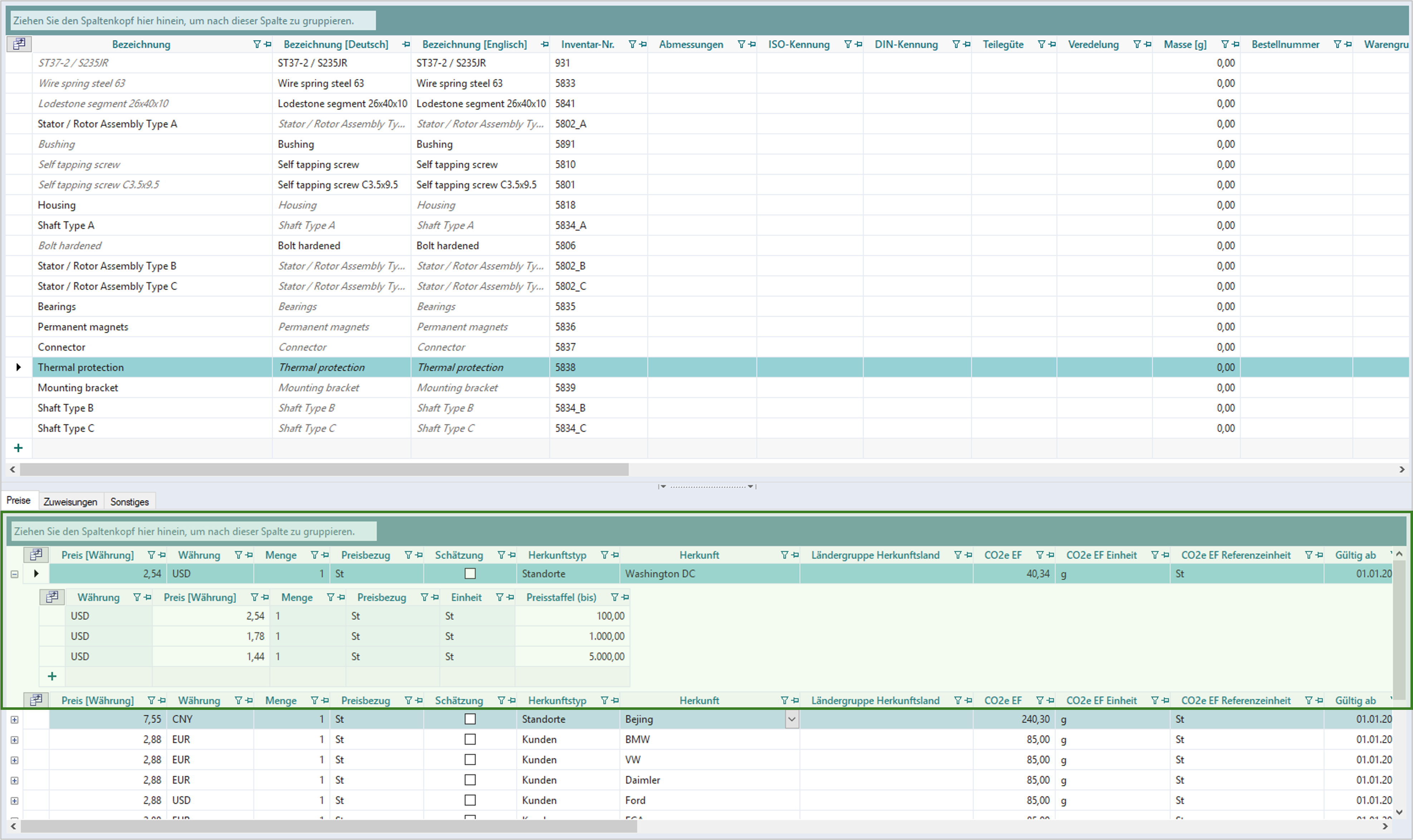Select inventory number 5802_B cell
Screen dimensions: 1413x840
click(598, 266)
